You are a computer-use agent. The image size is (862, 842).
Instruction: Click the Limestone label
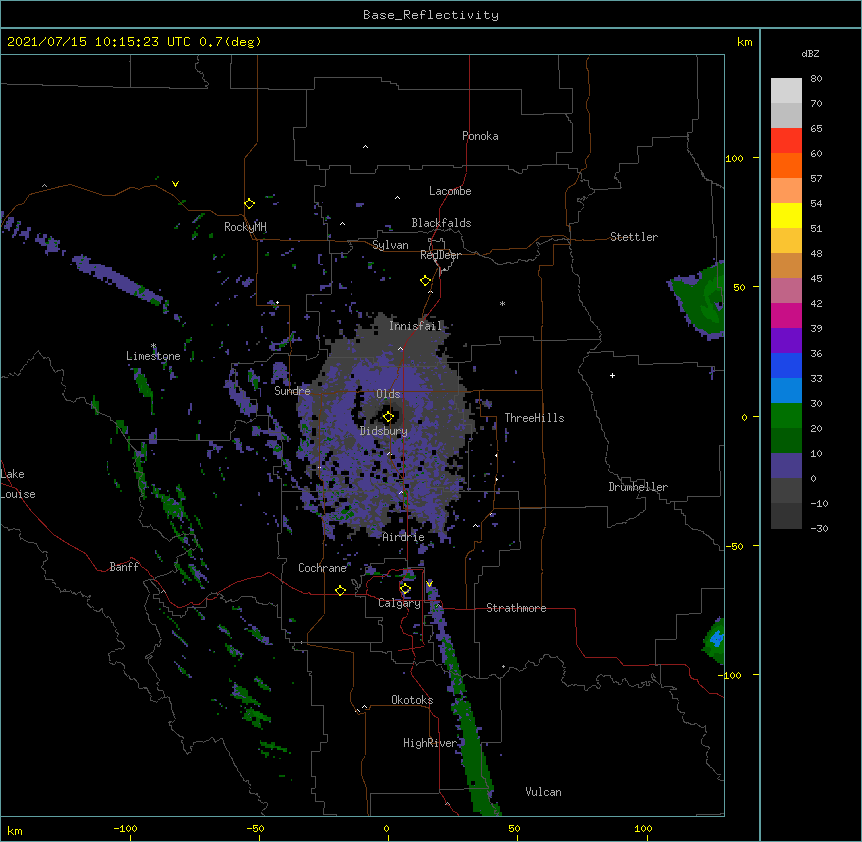pos(153,356)
